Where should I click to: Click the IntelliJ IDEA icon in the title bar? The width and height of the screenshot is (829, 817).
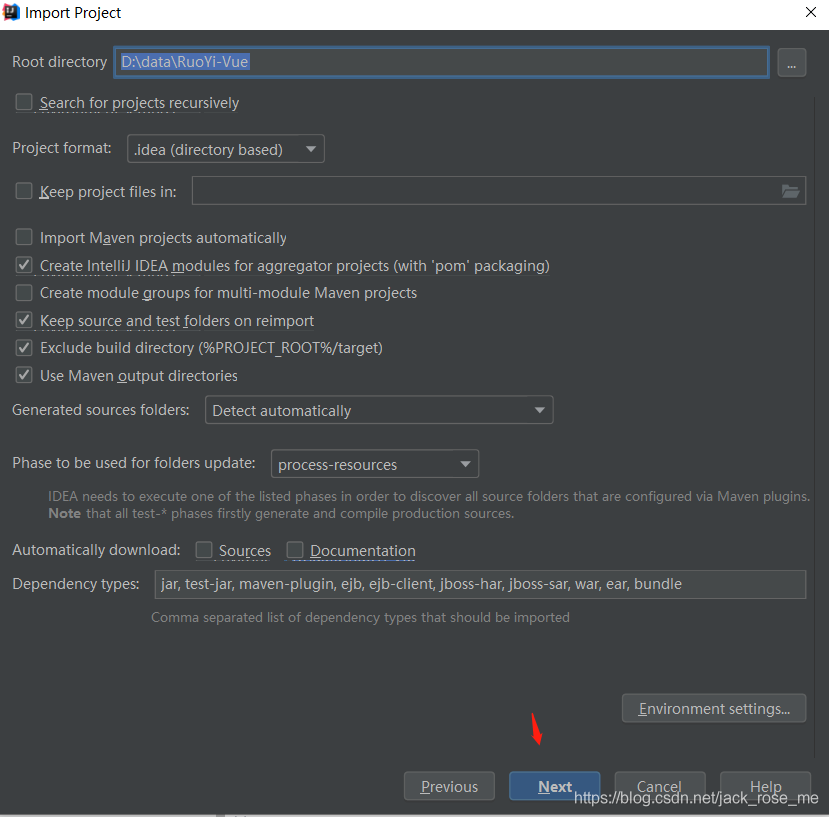click(11, 12)
